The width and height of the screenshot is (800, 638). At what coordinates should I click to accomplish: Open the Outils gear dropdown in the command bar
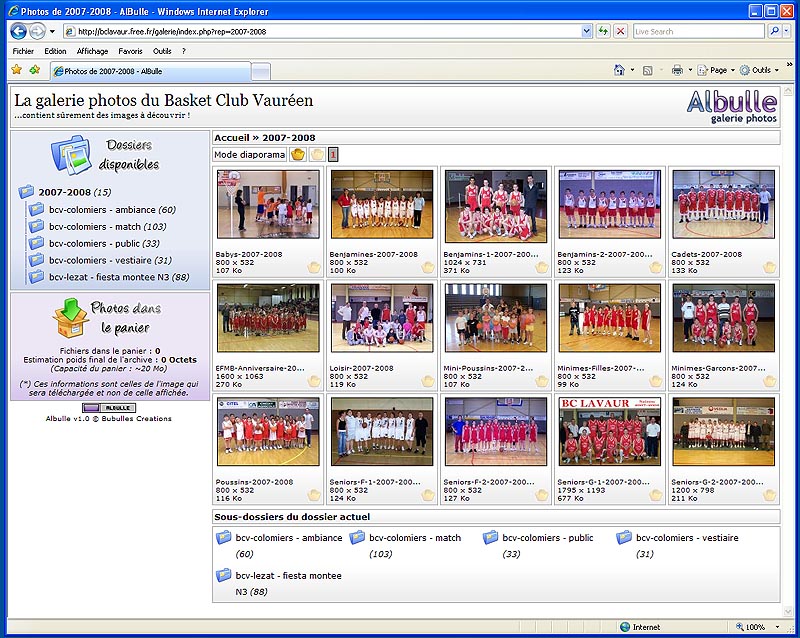760,70
